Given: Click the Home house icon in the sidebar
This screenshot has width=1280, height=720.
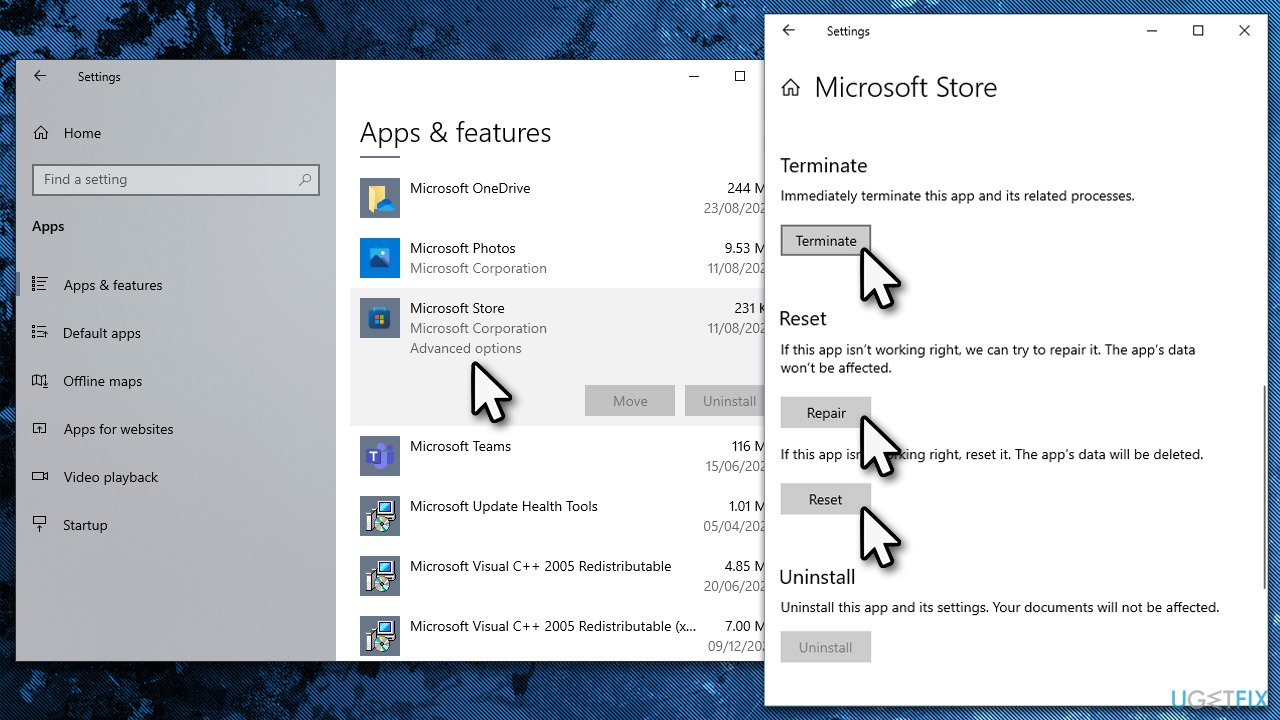Looking at the screenshot, I should click(x=40, y=133).
